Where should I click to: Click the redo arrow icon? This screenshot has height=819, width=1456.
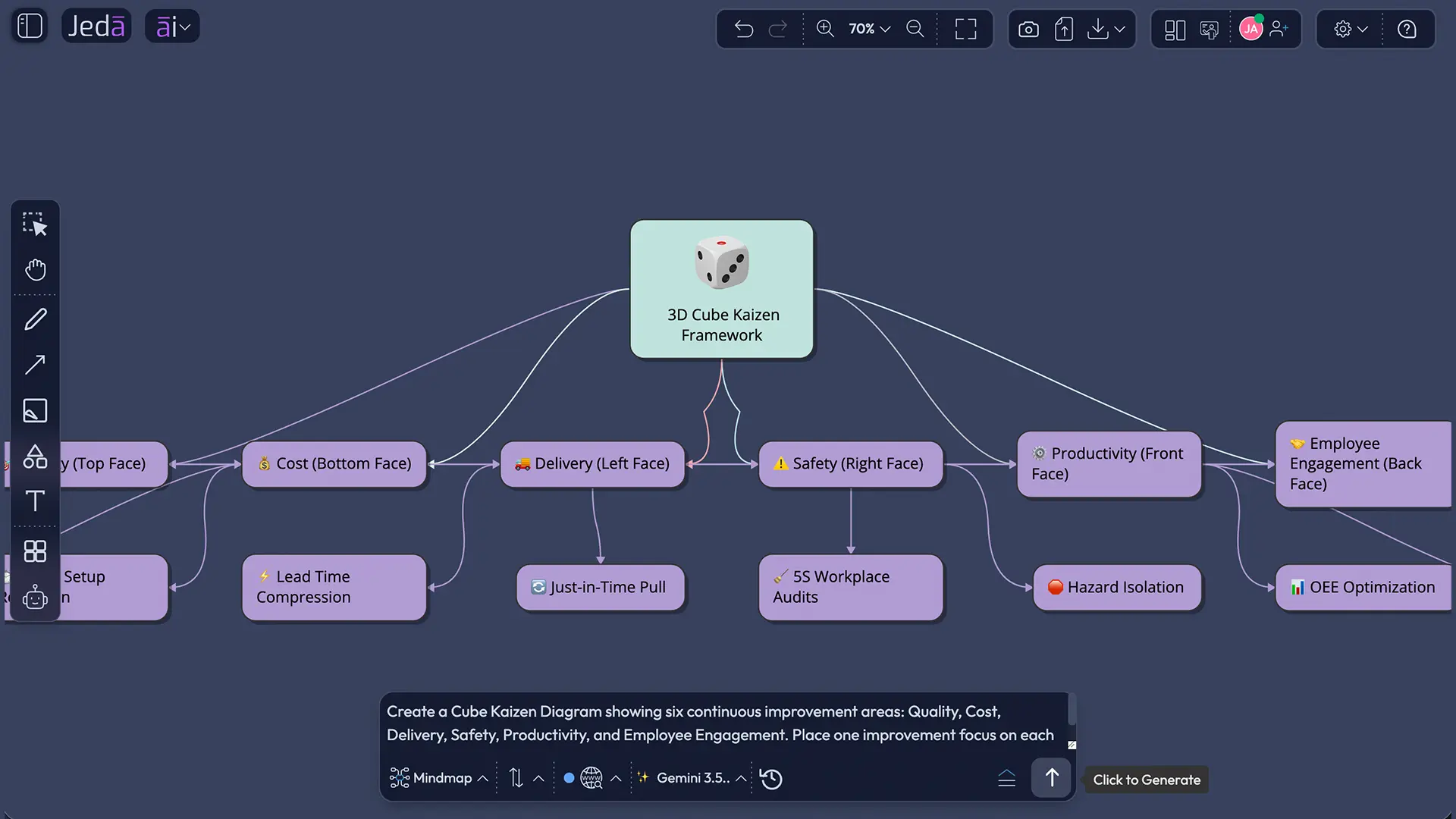click(x=778, y=29)
